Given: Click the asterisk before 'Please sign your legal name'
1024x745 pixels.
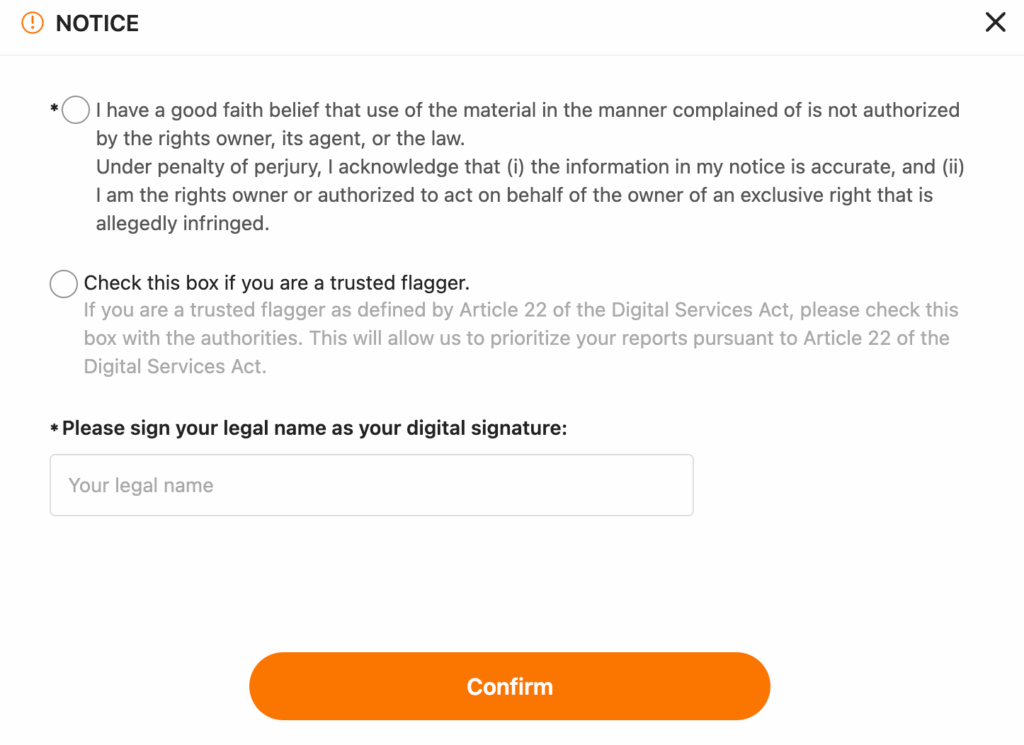Looking at the screenshot, I should coord(54,429).
